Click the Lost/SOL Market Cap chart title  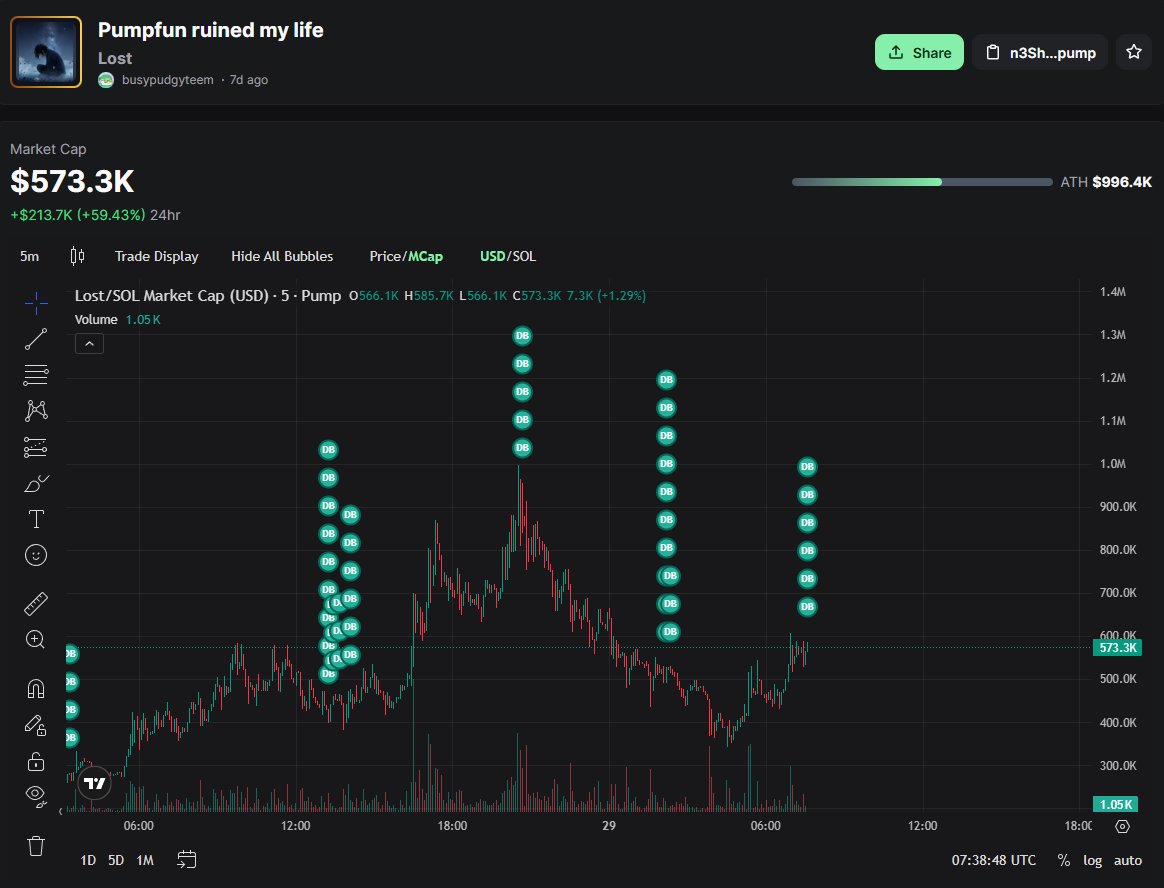[x=208, y=296]
